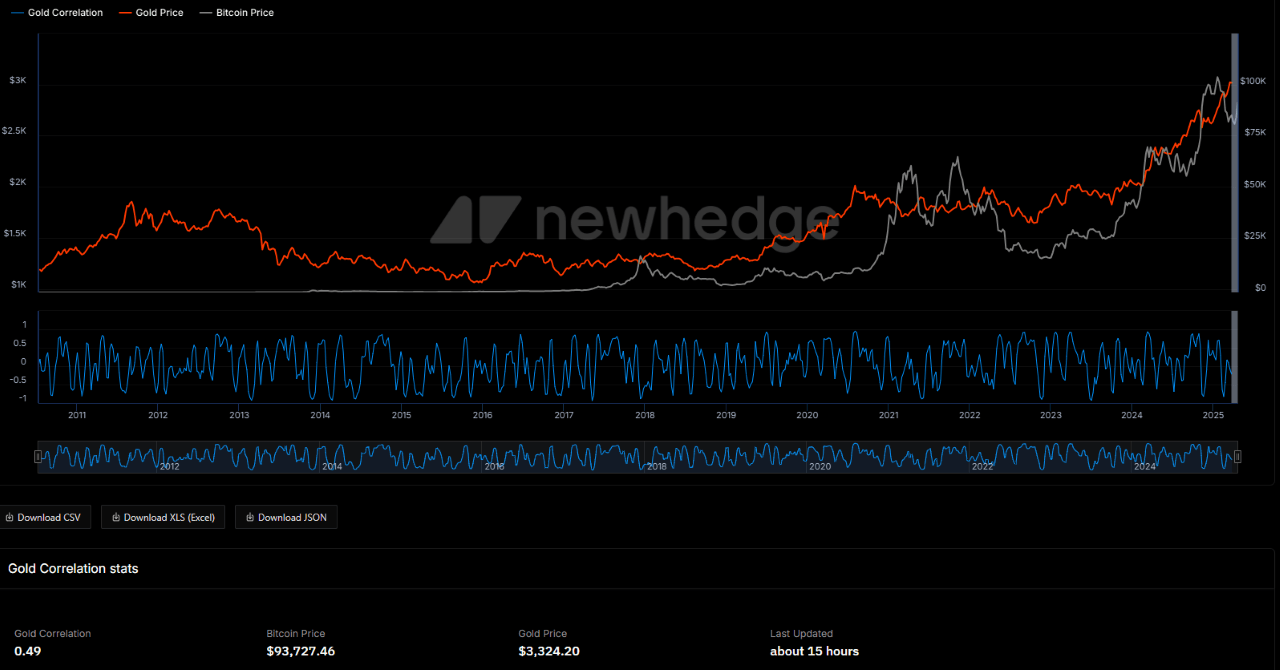Toggle the Gold Correlation legend label
The width and height of the screenshot is (1280, 670).
(x=65, y=13)
